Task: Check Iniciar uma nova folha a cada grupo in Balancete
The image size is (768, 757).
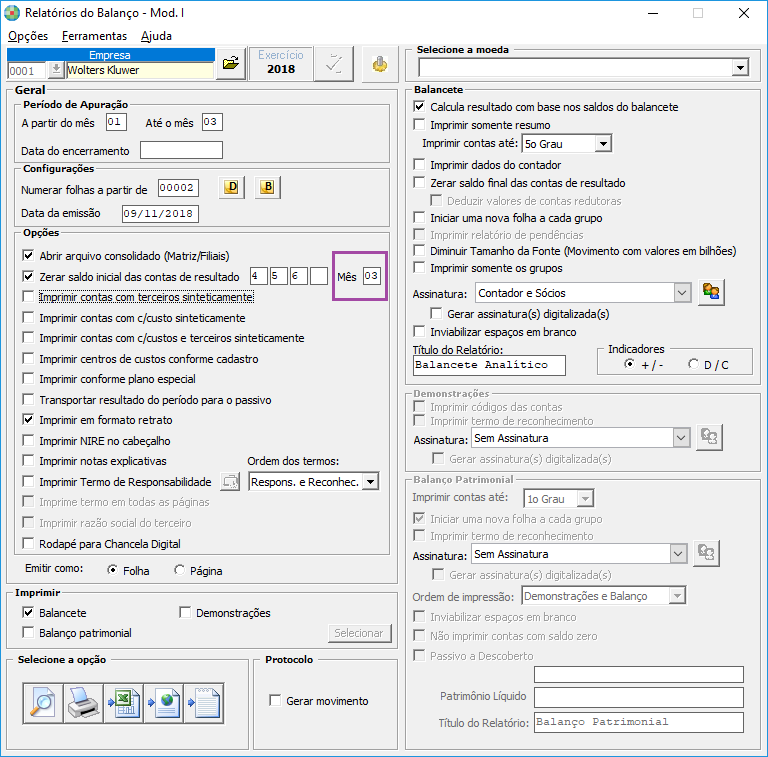Action: (419, 217)
